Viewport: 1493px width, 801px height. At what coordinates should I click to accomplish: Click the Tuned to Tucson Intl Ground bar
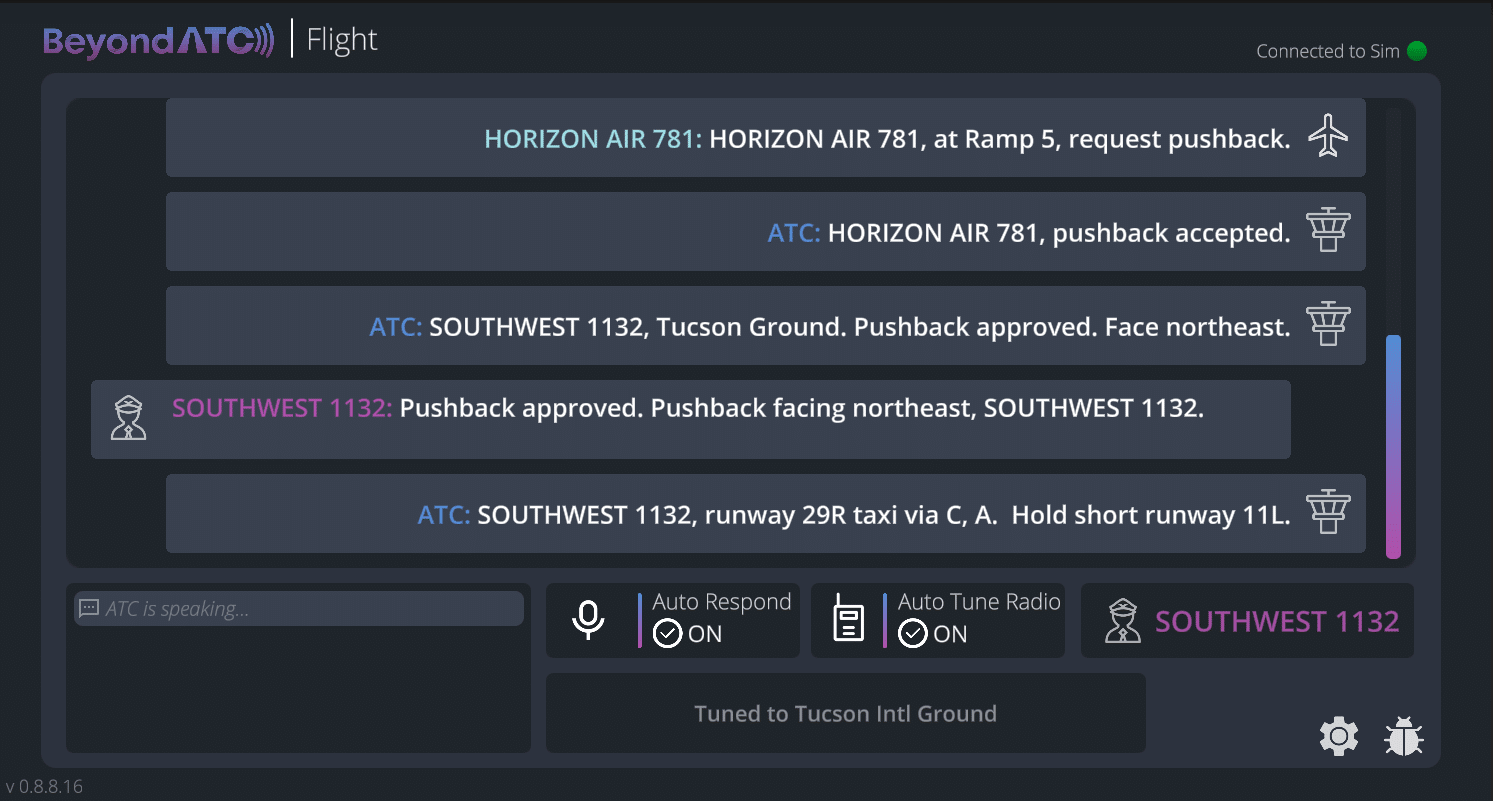[845, 713]
